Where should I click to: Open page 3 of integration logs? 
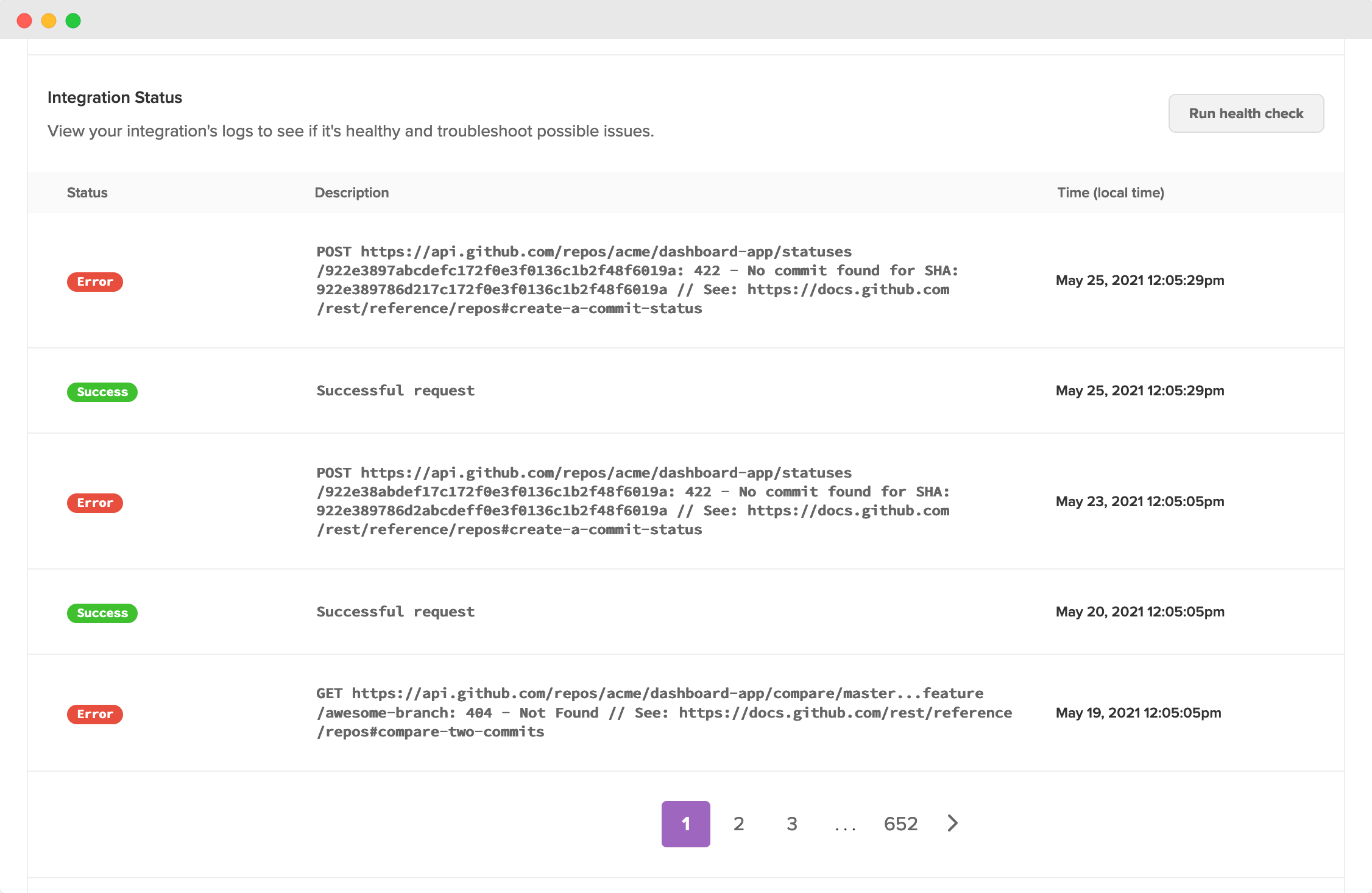click(791, 824)
